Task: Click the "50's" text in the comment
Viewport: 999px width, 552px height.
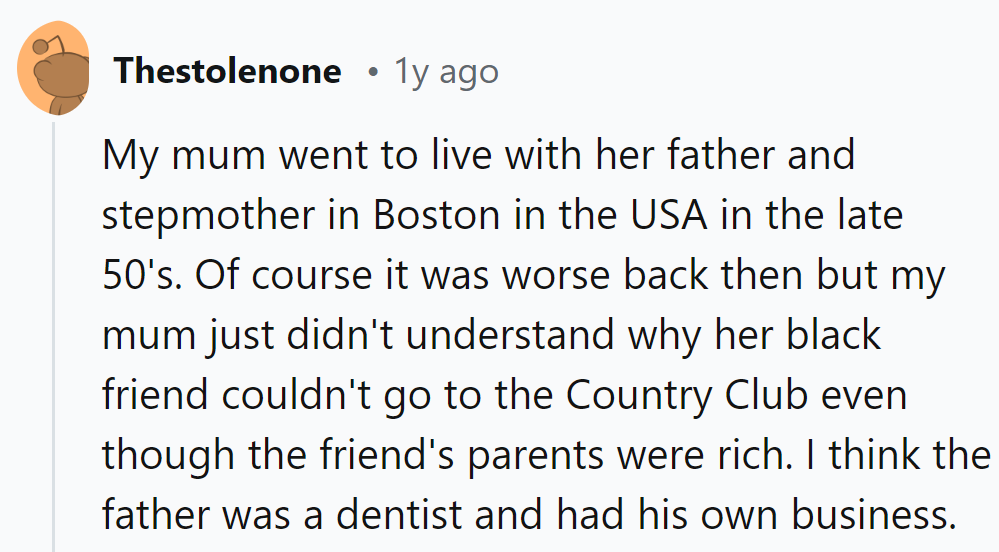Action: (x=139, y=277)
